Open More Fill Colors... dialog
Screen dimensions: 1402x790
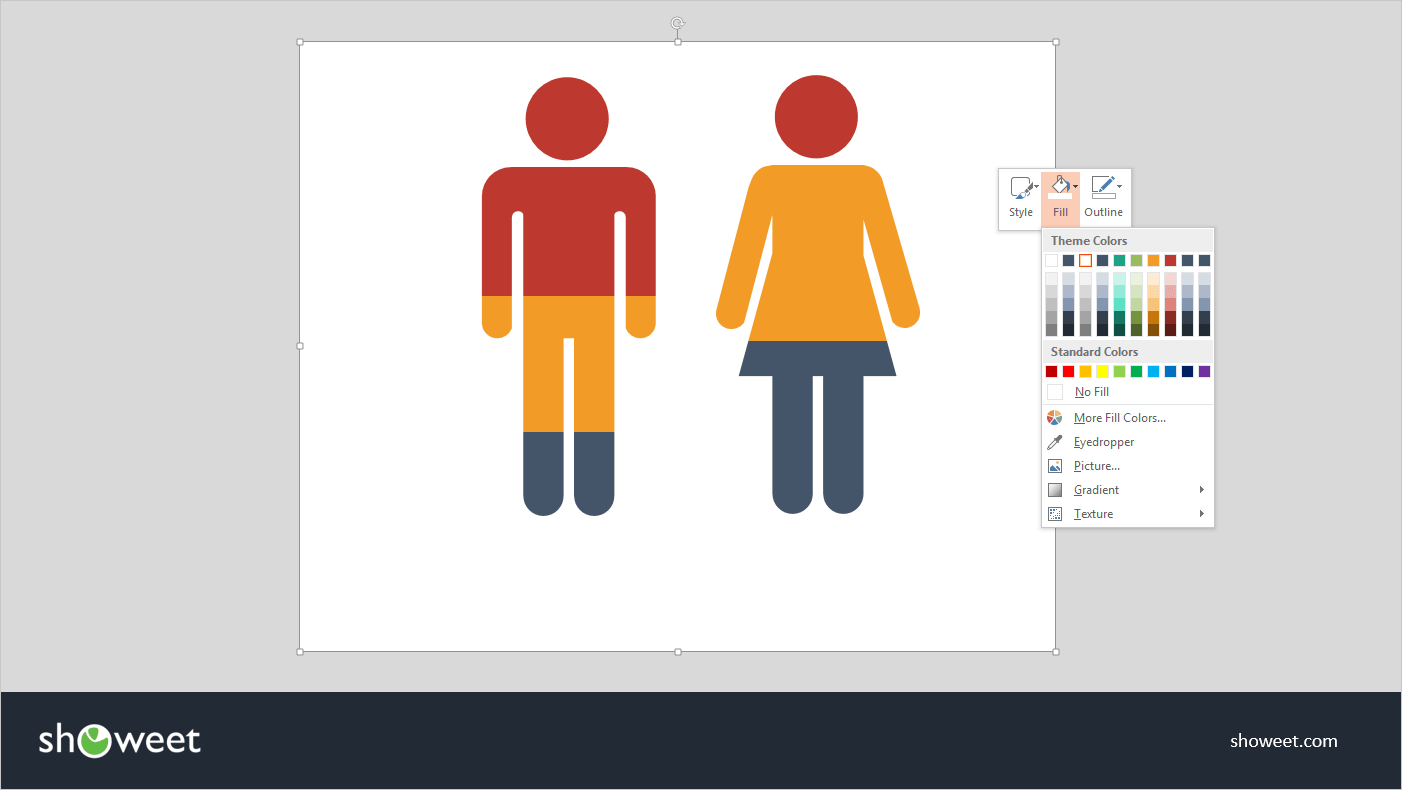1119,418
